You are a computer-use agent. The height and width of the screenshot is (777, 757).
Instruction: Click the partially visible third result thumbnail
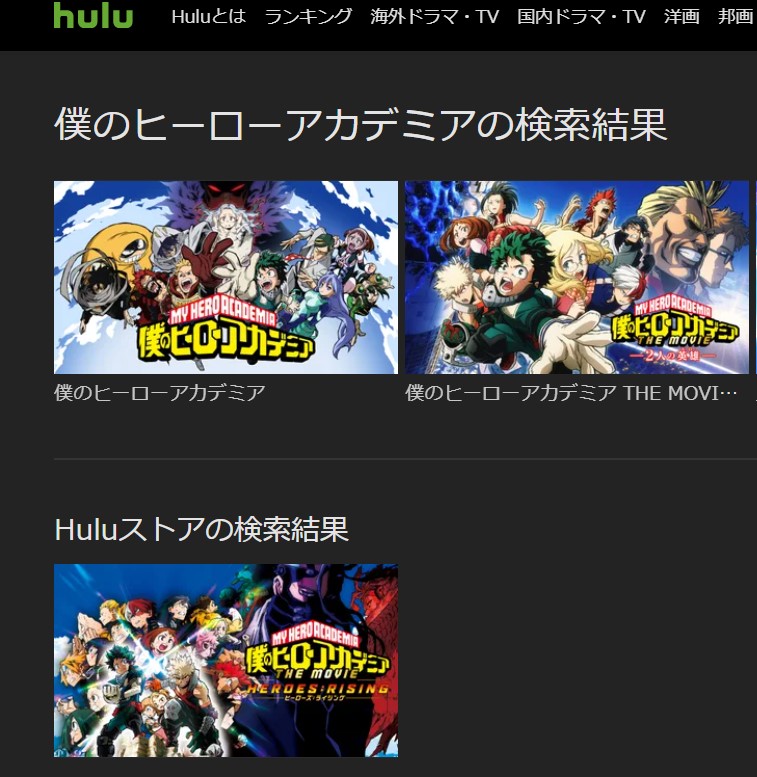[756, 277]
